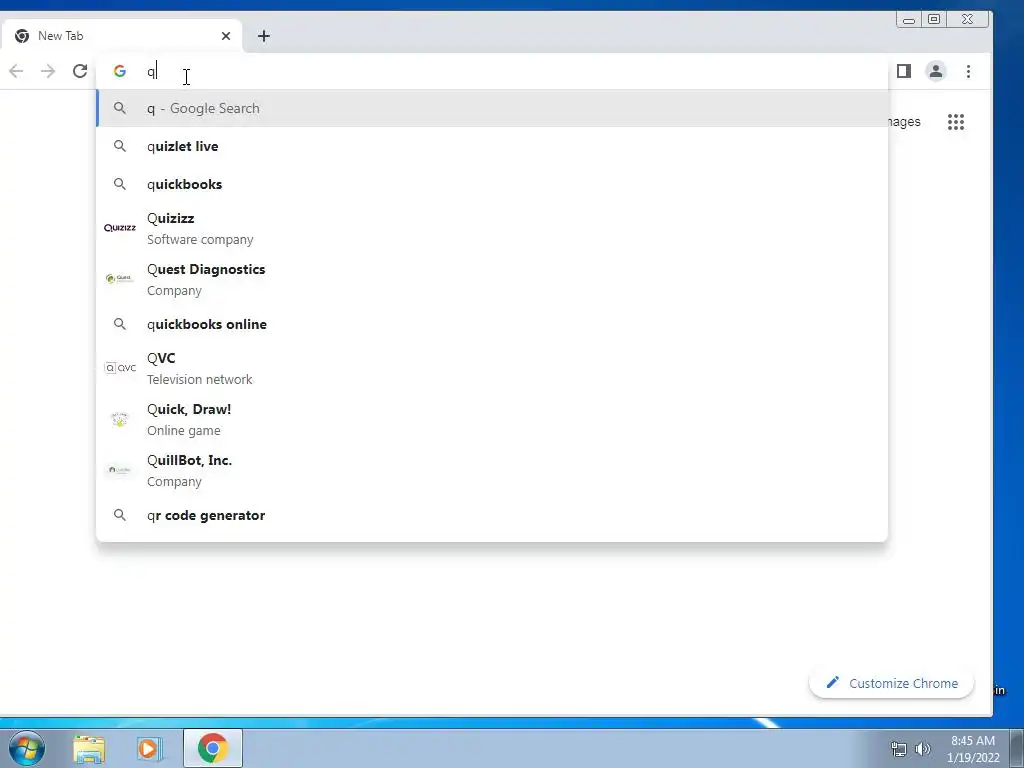Click the Customize Chrome button

coord(891,683)
